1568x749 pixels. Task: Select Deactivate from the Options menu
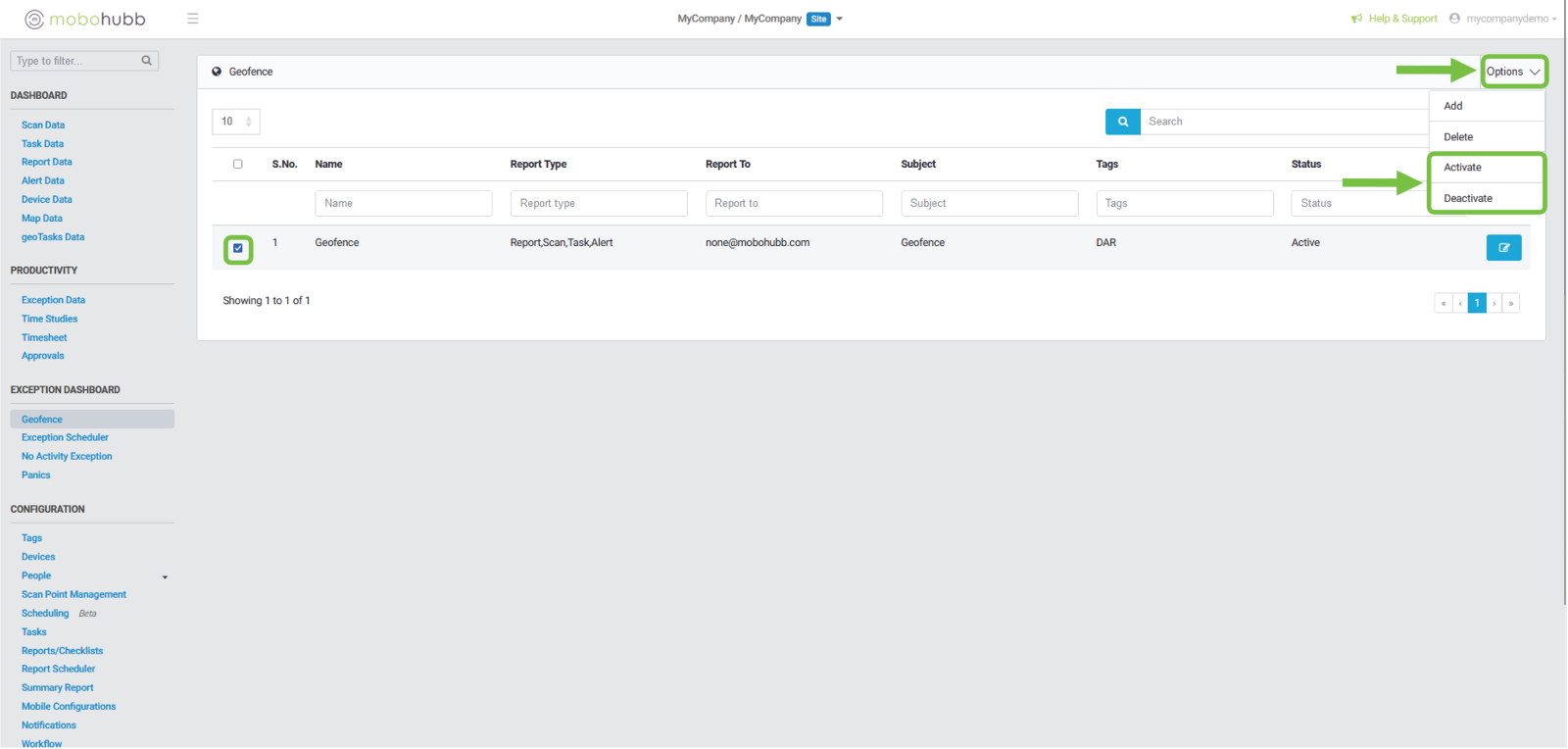tap(1467, 198)
